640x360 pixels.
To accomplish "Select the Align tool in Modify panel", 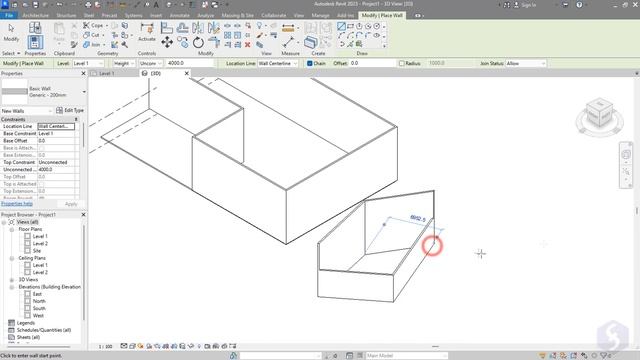I will coord(167,28).
